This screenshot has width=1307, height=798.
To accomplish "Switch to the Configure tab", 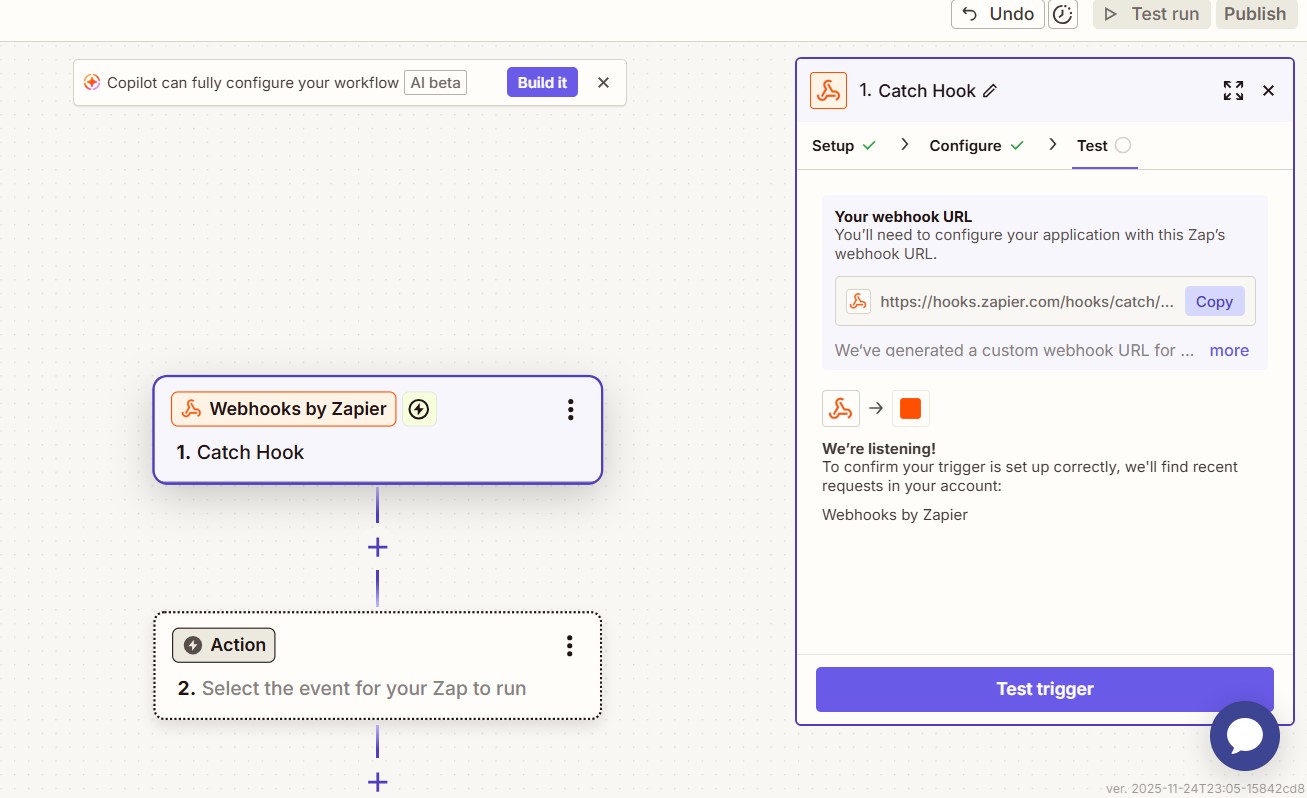I will pyautogui.click(x=965, y=146).
